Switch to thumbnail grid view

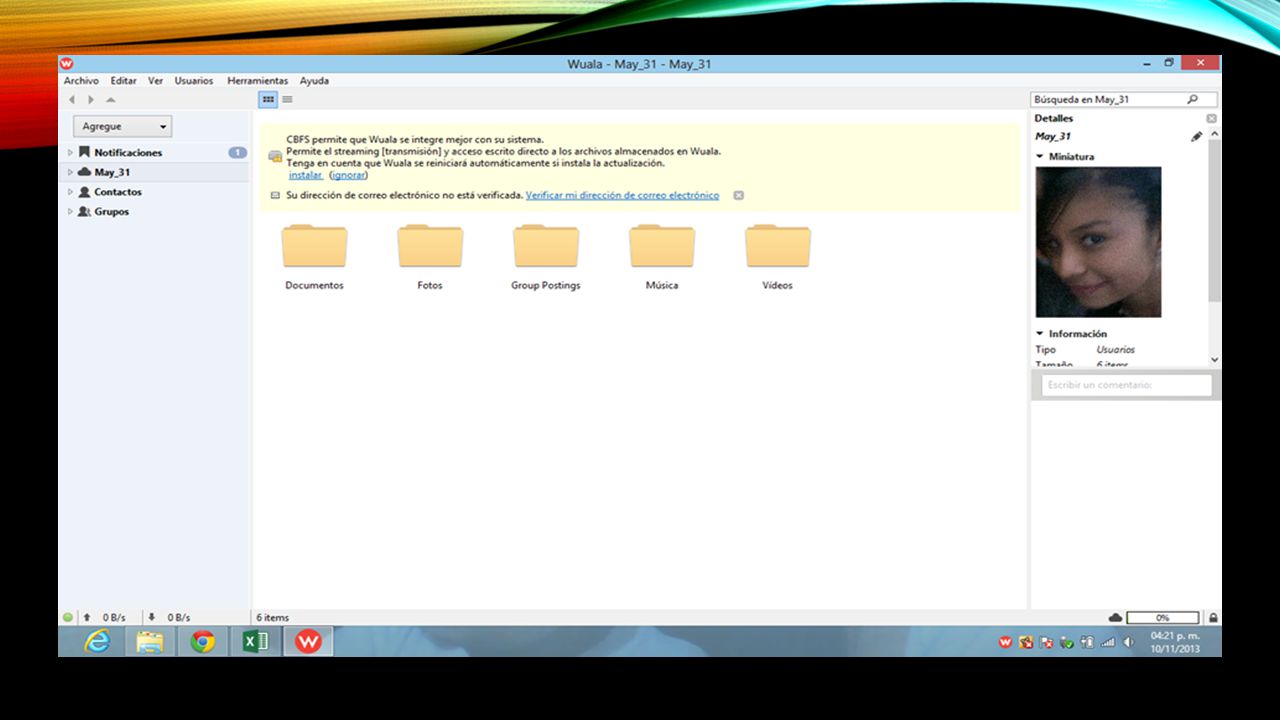(268, 99)
